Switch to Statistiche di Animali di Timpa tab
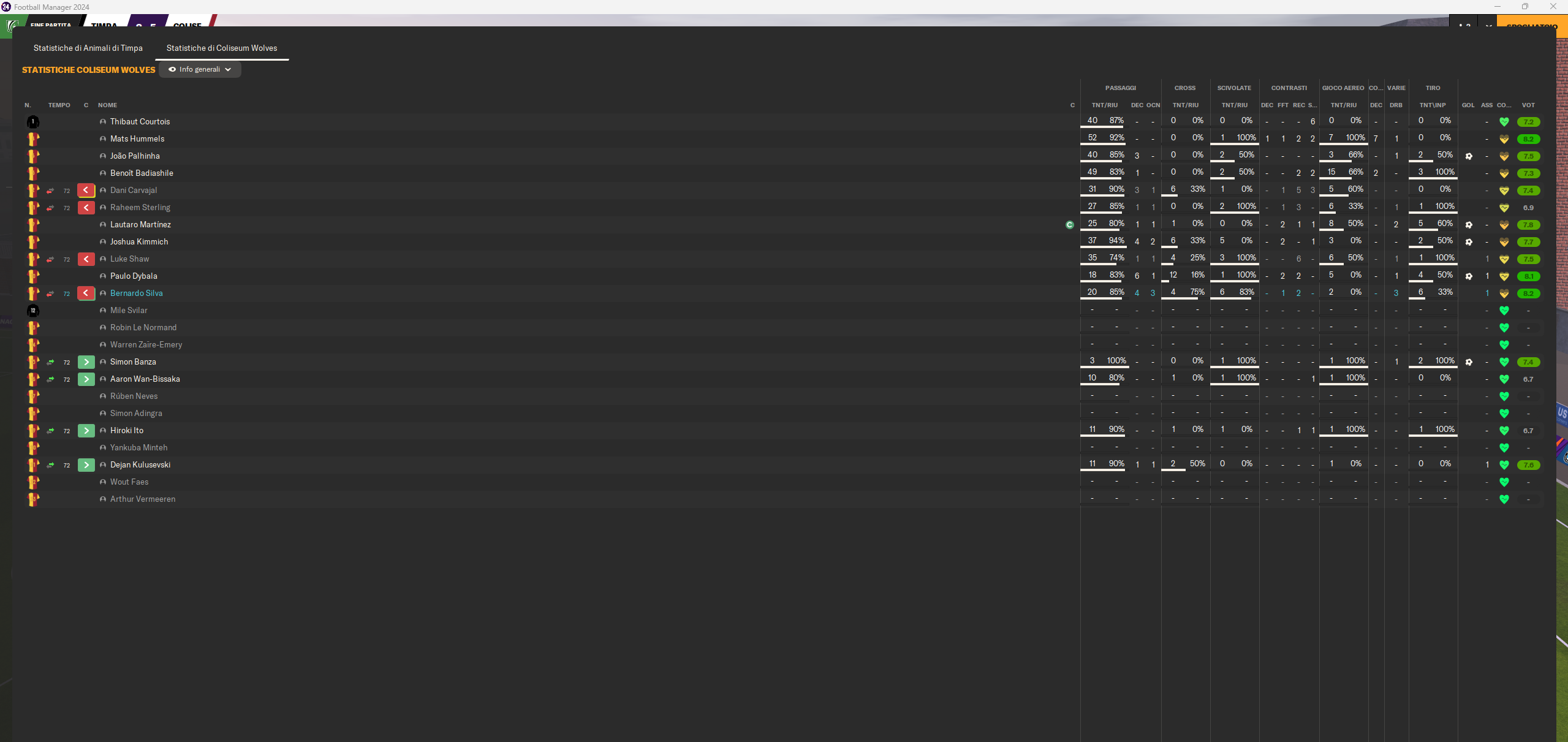Image resolution: width=1568 pixels, height=742 pixels. [88, 48]
